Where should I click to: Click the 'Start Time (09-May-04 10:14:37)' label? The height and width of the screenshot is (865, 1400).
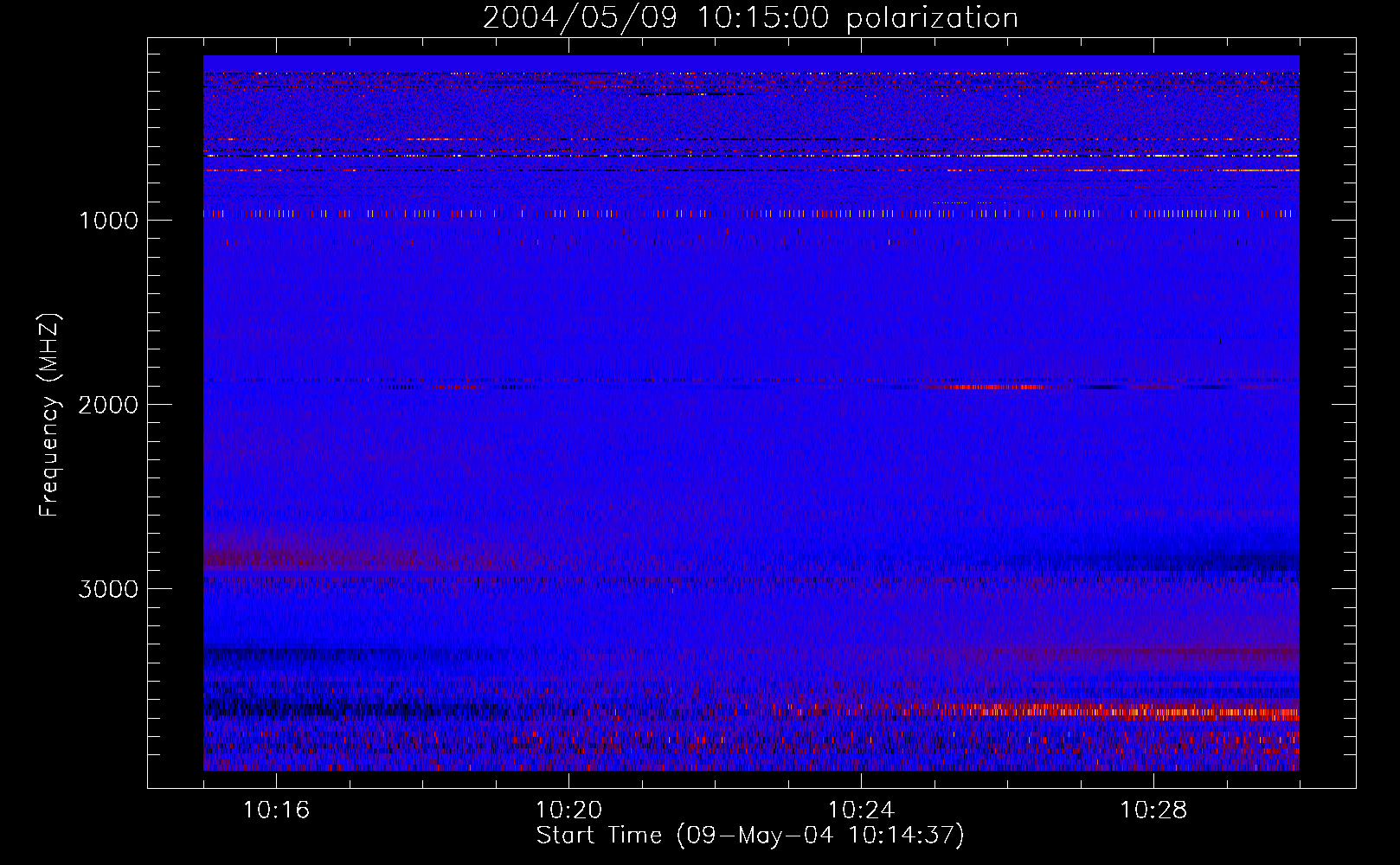[x=750, y=836]
